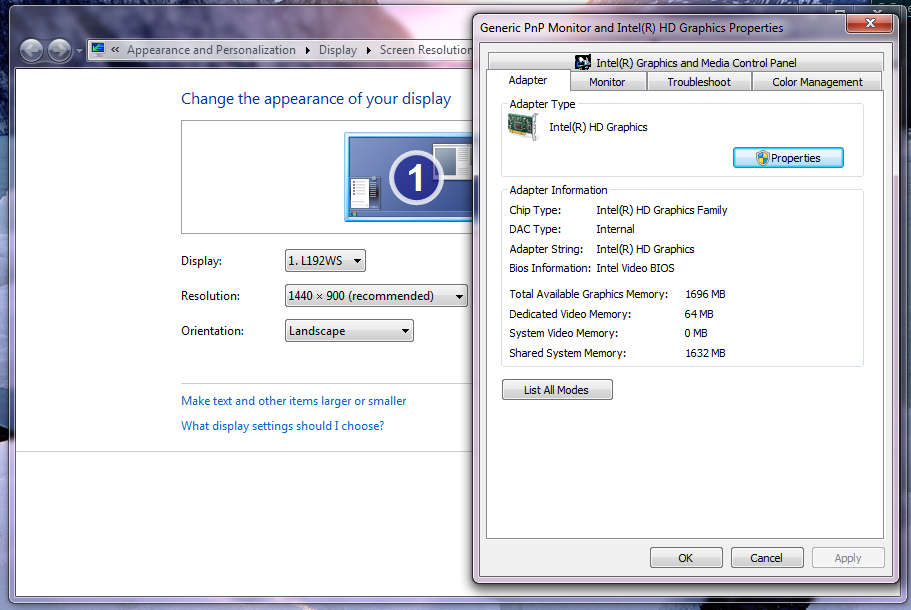The width and height of the screenshot is (911, 610).
Task: Click the Apply button
Action: point(848,558)
